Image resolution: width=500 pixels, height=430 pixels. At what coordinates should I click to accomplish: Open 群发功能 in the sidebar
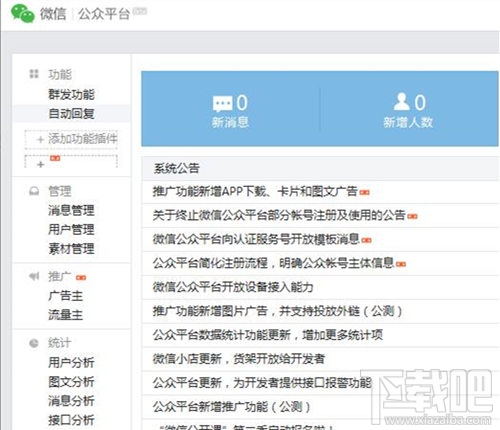(x=71, y=94)
